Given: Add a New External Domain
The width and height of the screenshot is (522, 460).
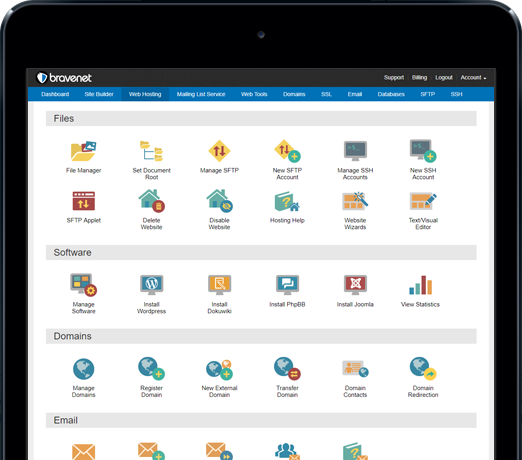Looking at the screenshot, I should tap(219, 369).
